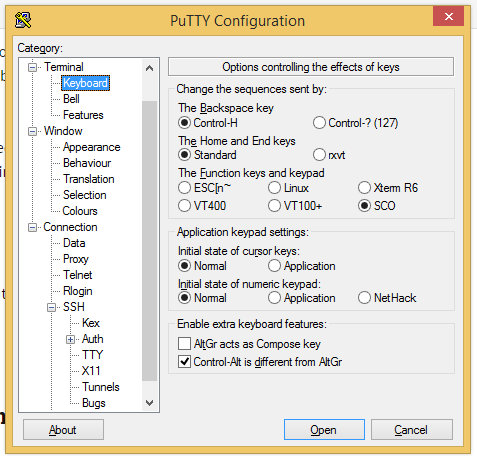Collapse the Window category node

pos(32,131)
